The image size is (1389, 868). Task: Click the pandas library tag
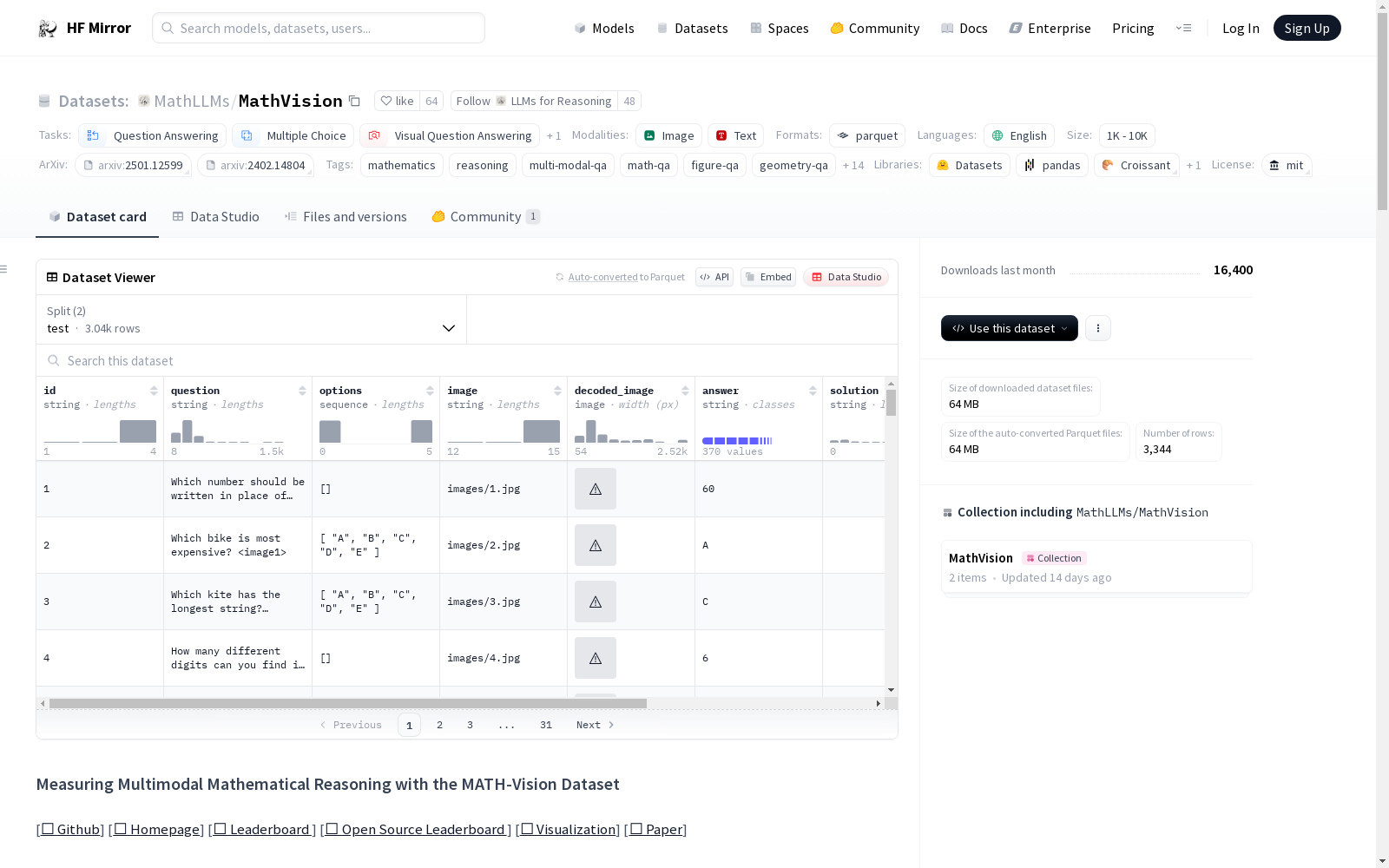(1052, 165)
